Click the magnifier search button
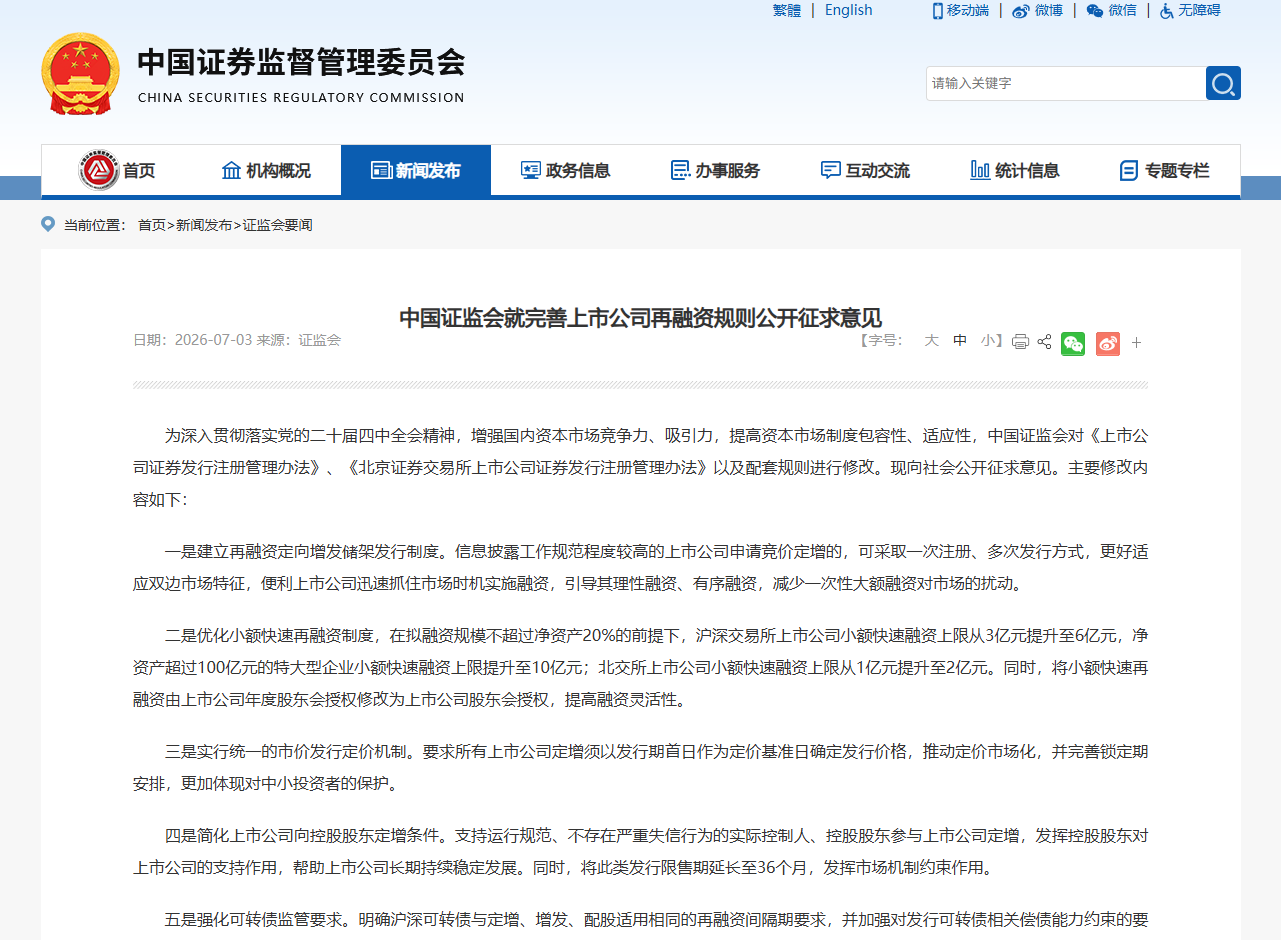1281x940 pixels. pos(1223,83)
